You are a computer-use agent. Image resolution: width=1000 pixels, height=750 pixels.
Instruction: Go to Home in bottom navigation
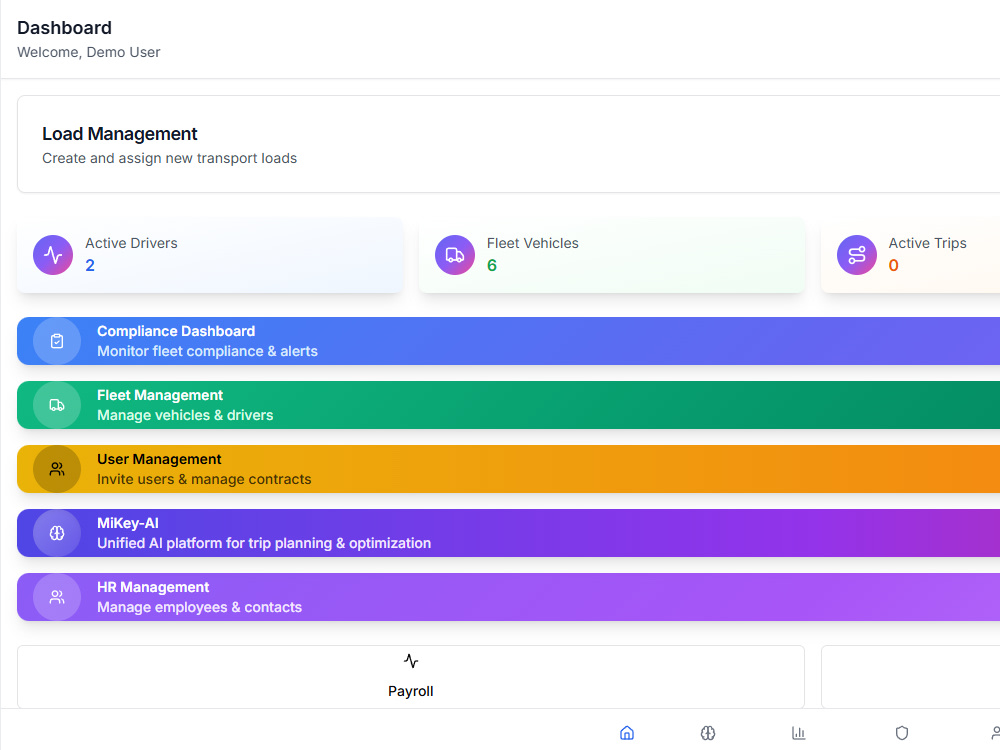click(x=627, y=733)
